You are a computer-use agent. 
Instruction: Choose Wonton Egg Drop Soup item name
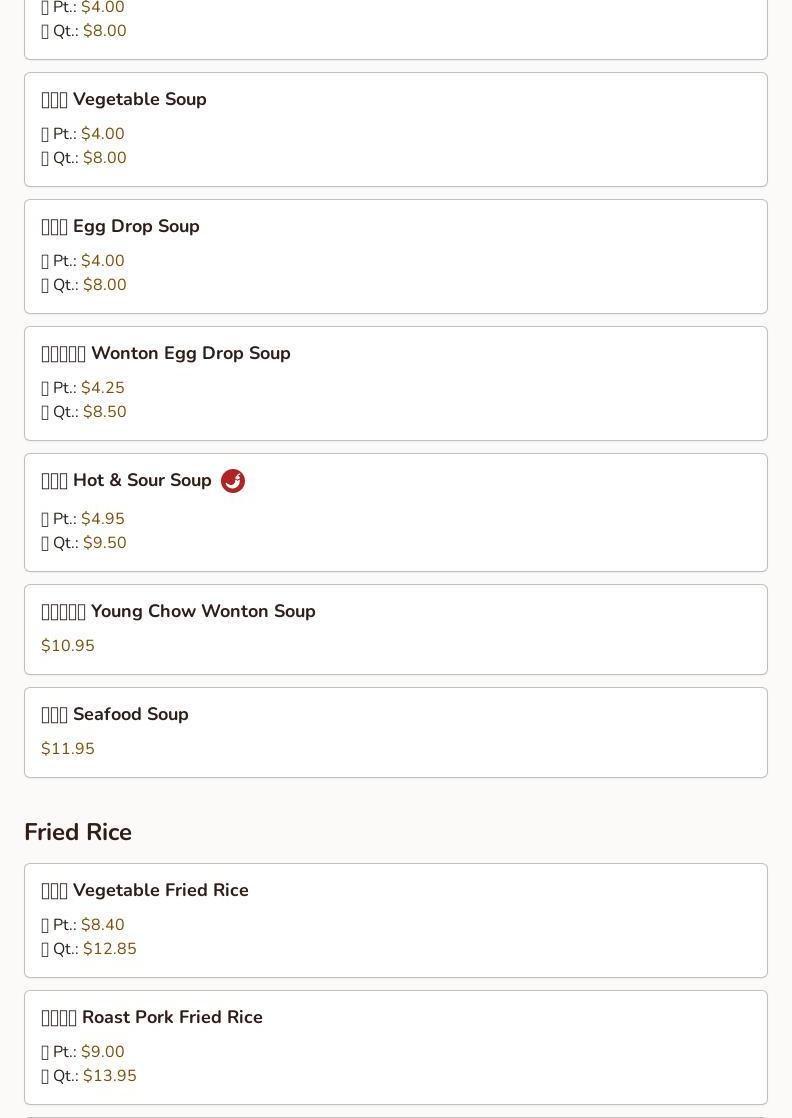[x=166, y=353]
